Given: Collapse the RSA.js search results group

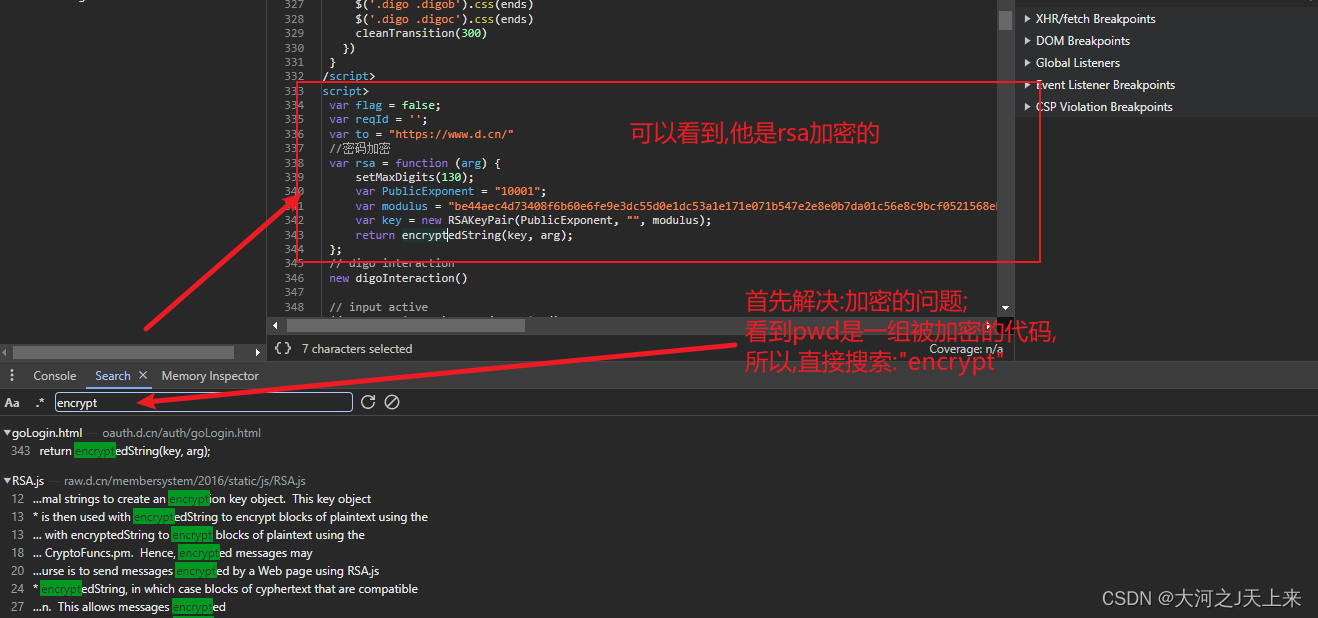Looking at the screenshot, I should pos(7,480).
